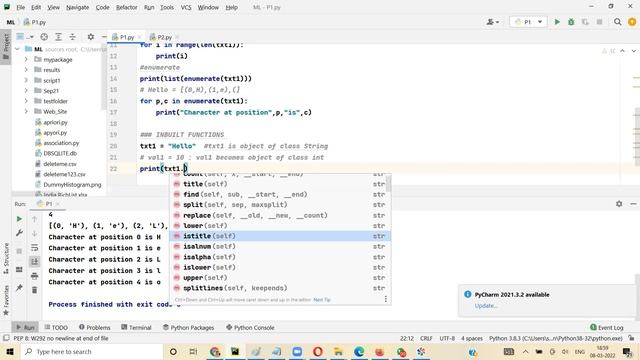The height and width of the screenshot is (360, 640).
Task: Click Next Tip link in completion popup
Action: [x=322, y=300]
